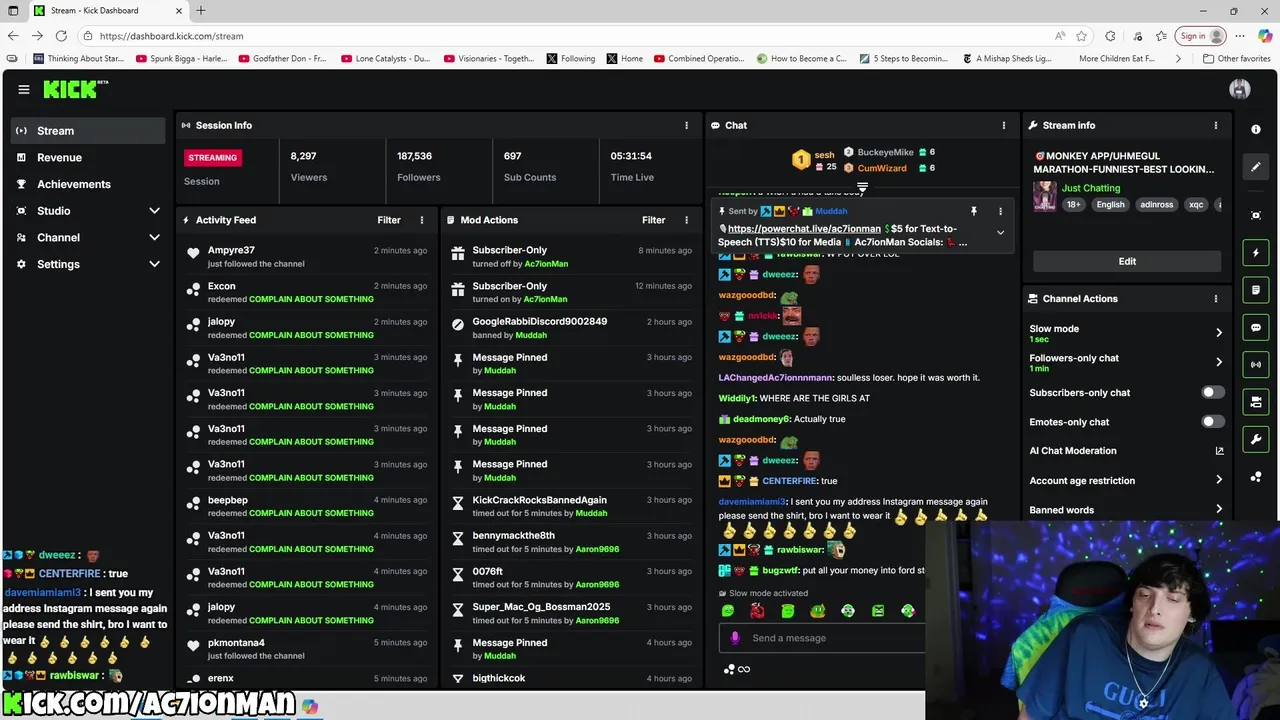
Task: Toggle Emotes-only chat switch
Action: pyautogui.click(x=1211, y=422)
